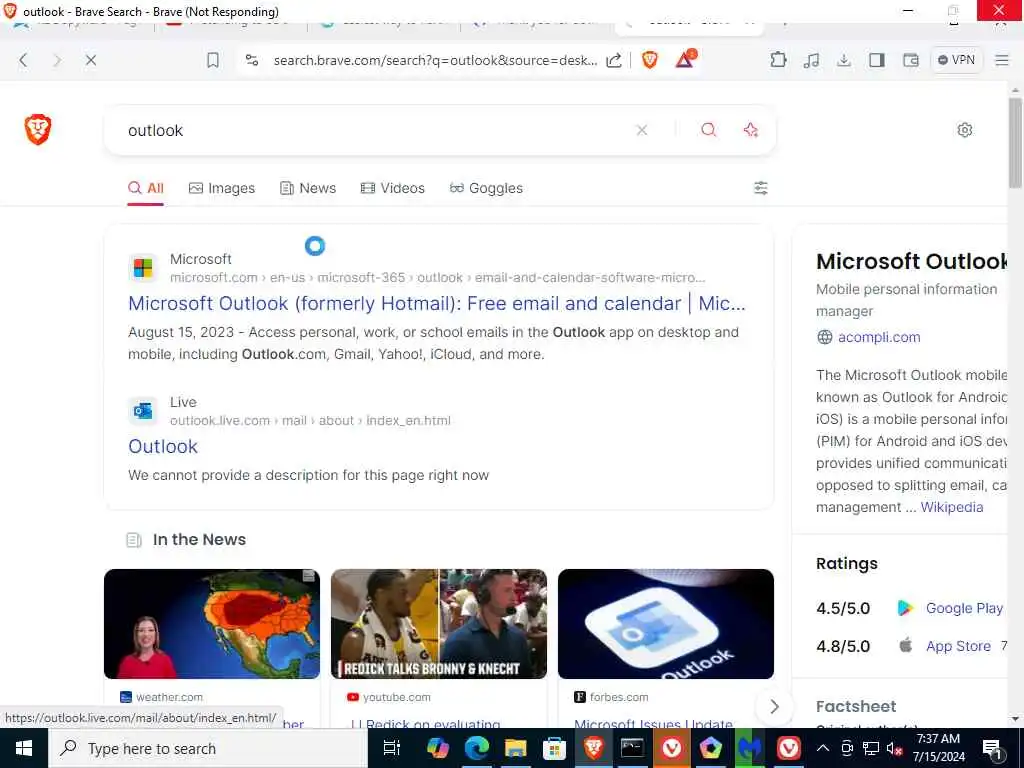
Task: Show hidden system tray icons chevron
Action: (823, 748)
